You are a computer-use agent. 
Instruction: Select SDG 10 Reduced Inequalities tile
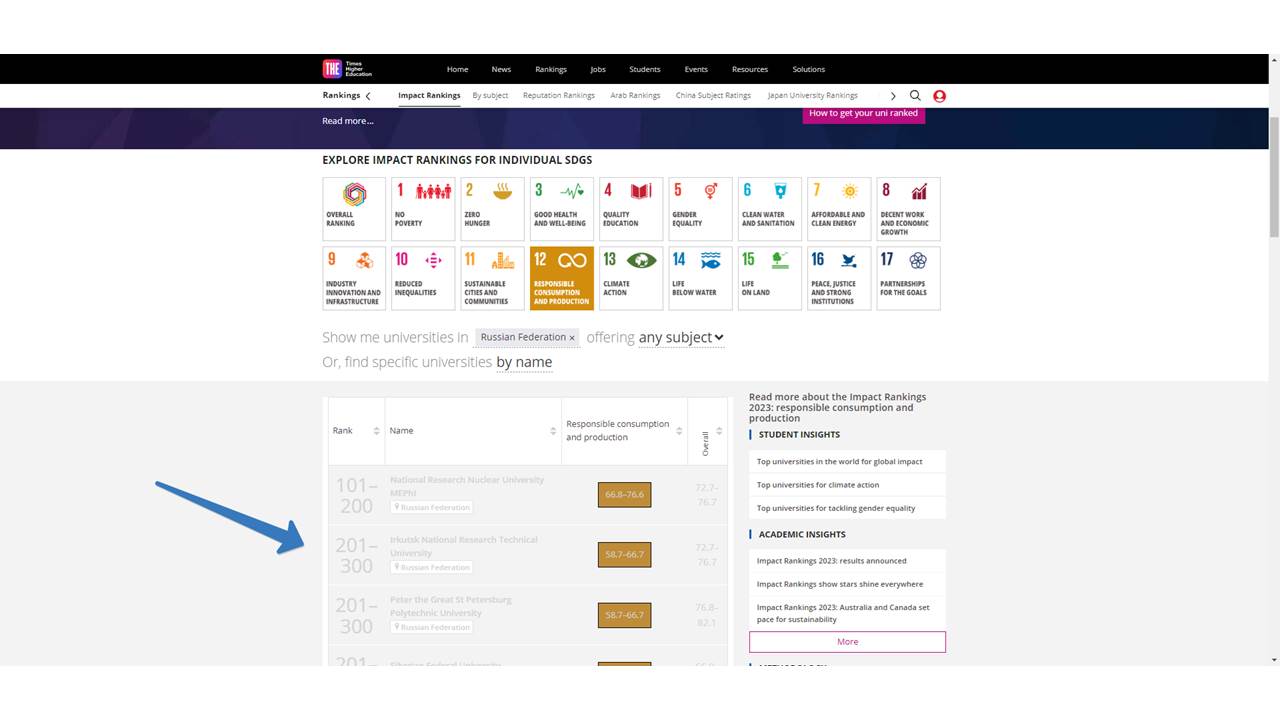pyautogui.click(x=423, y=278)
